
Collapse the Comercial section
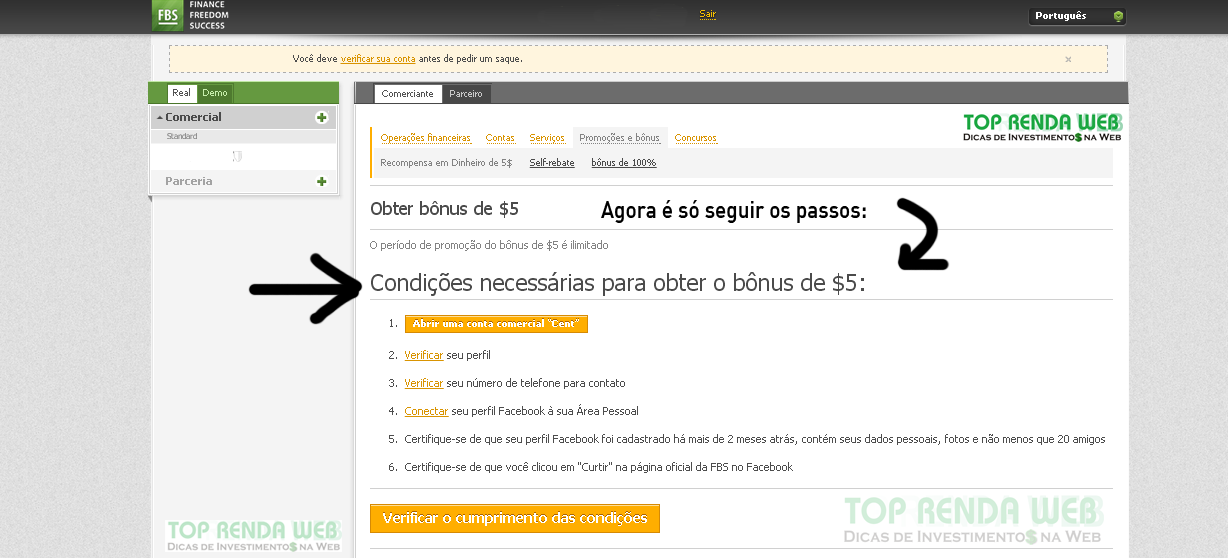pyautogui.click(x=159, y=118)
